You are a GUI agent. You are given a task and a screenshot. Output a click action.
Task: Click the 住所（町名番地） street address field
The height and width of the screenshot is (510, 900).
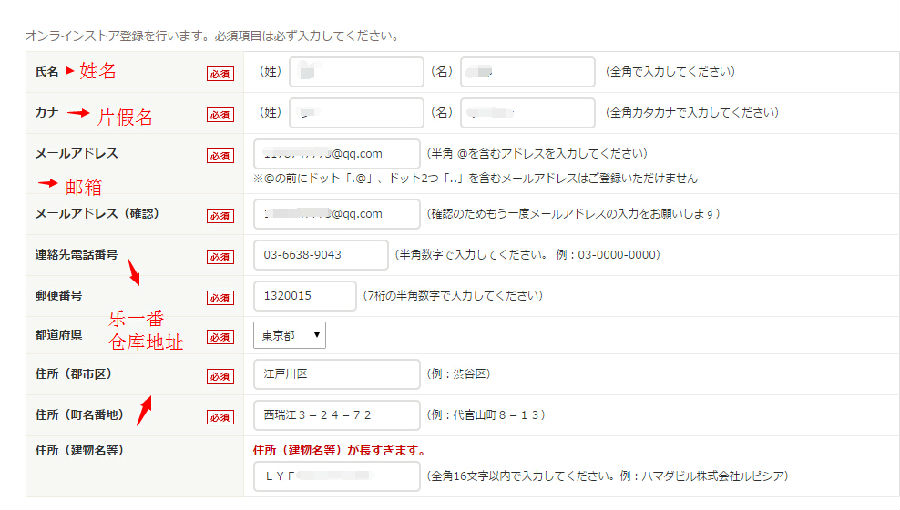336,415
